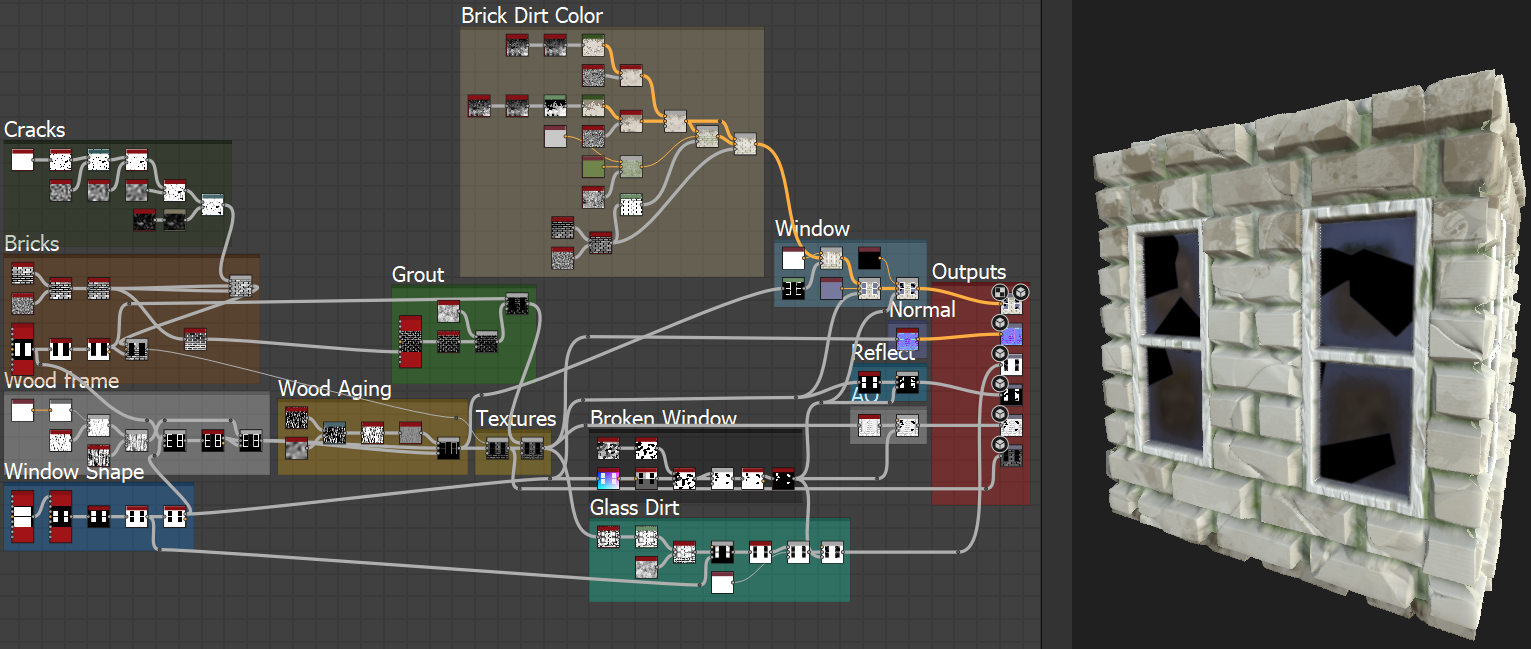Select the white uniform node below Glass Dirt chain
1531x649 pixels.
pyautogui.click(x=722, y=582)
